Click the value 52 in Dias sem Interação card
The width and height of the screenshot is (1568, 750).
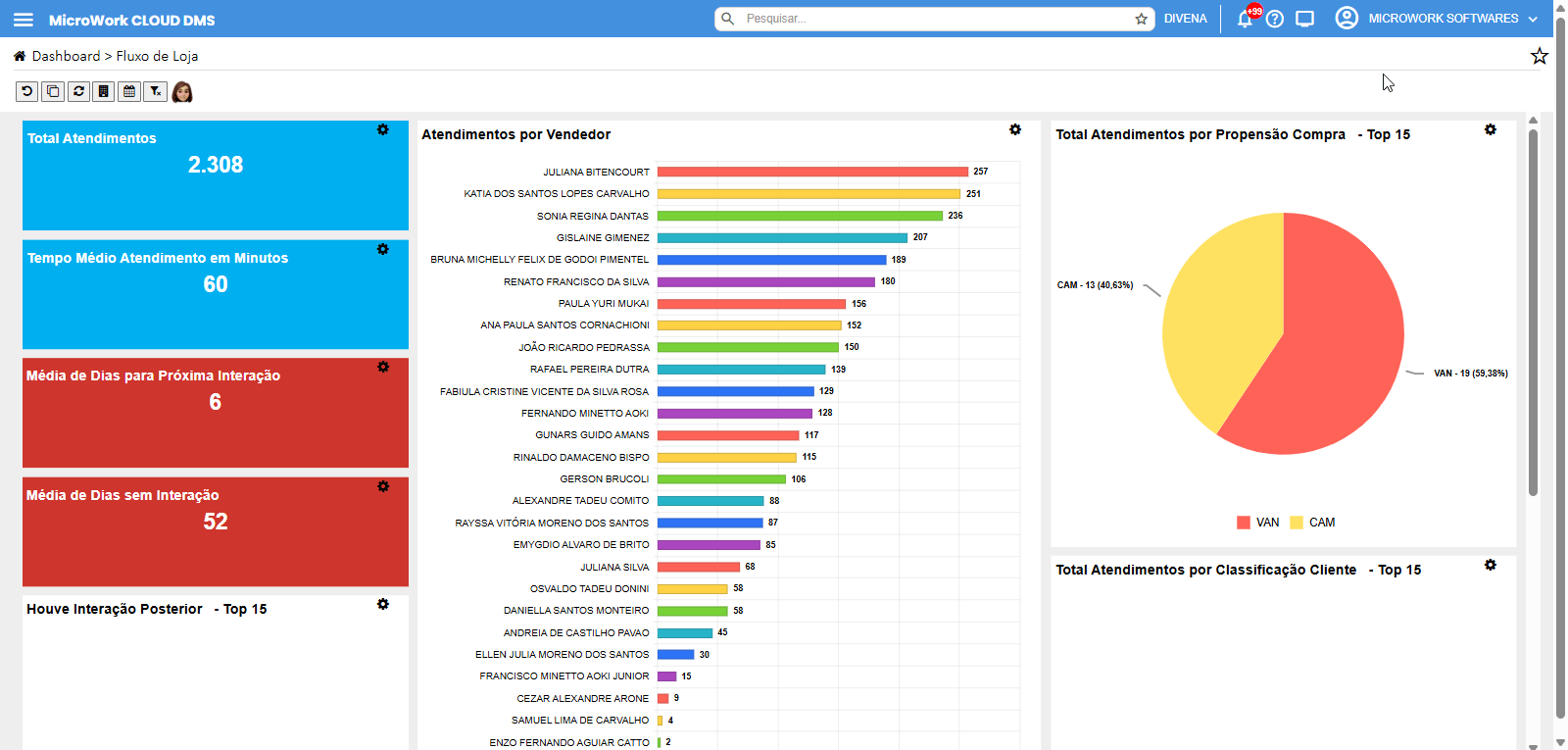pos(216,522)
